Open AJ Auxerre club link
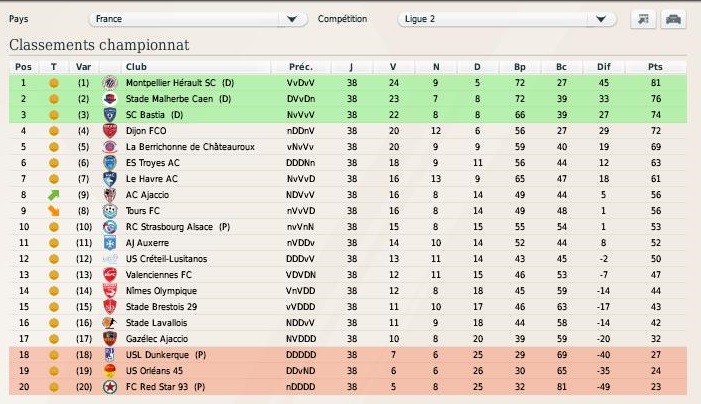 tap(147, 243)
